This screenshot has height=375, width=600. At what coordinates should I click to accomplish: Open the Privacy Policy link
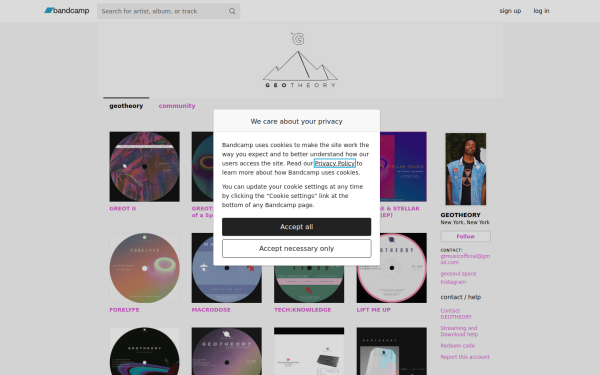click(x=334, y=163)
